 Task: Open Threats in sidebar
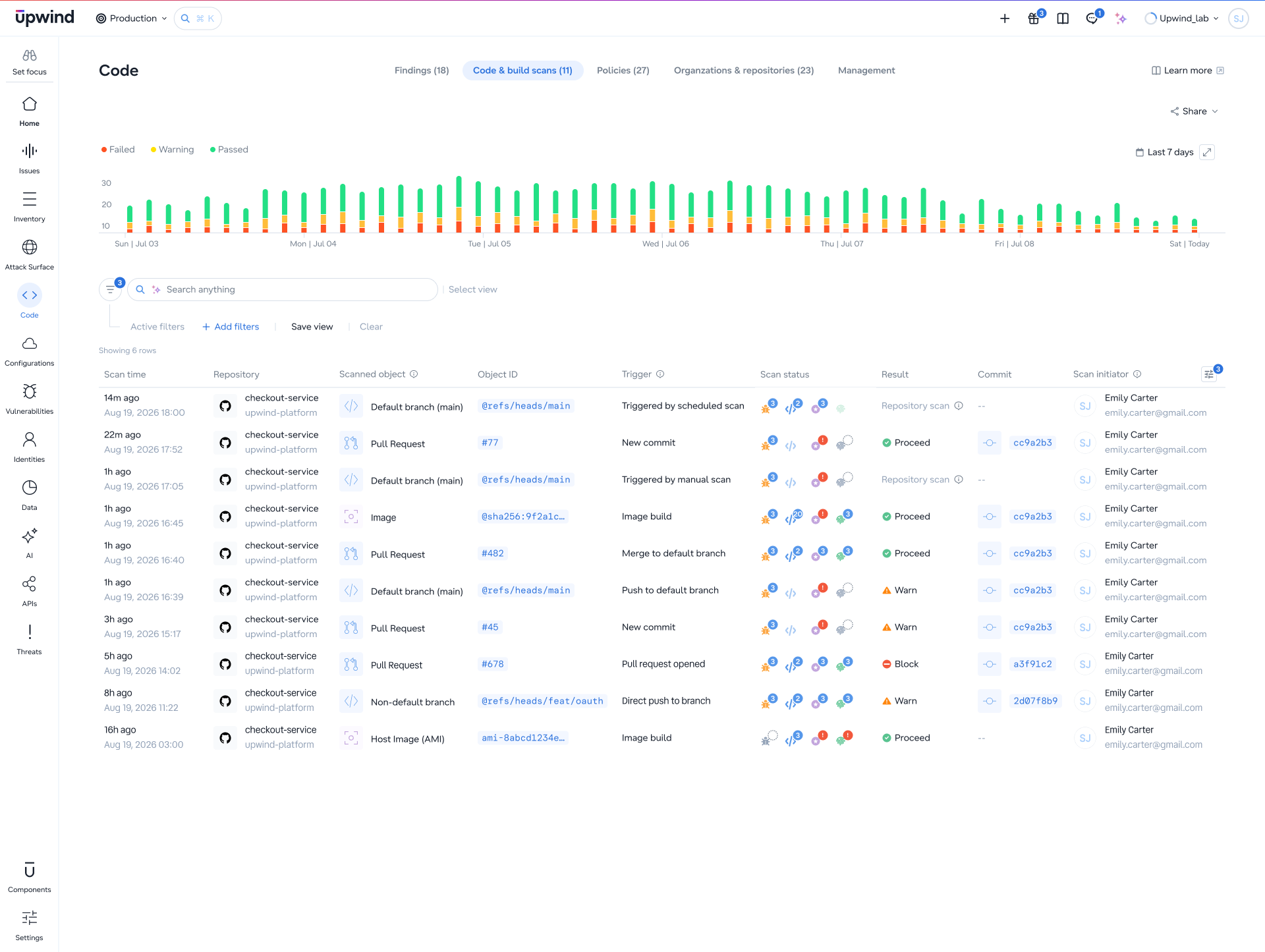29,640
